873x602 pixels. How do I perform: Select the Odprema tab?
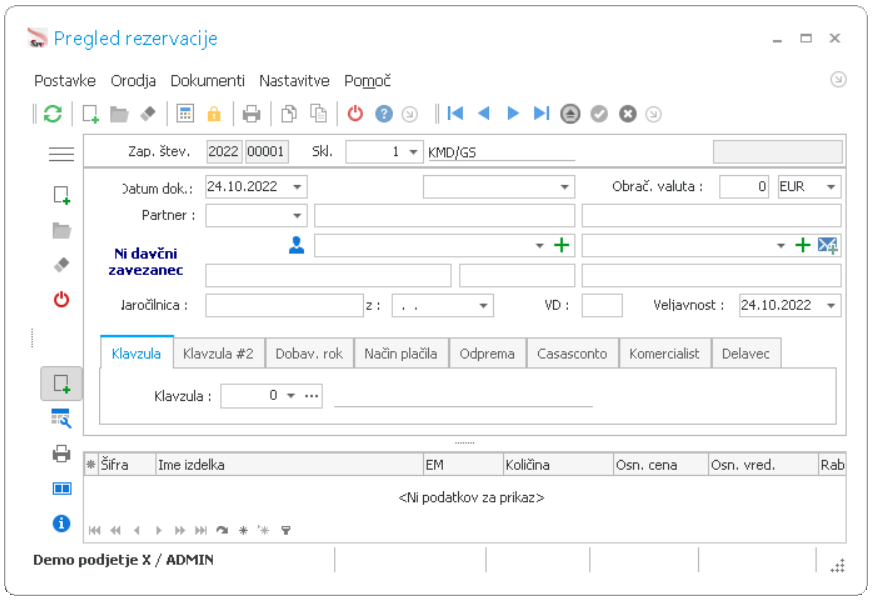(x=487, y=354)
